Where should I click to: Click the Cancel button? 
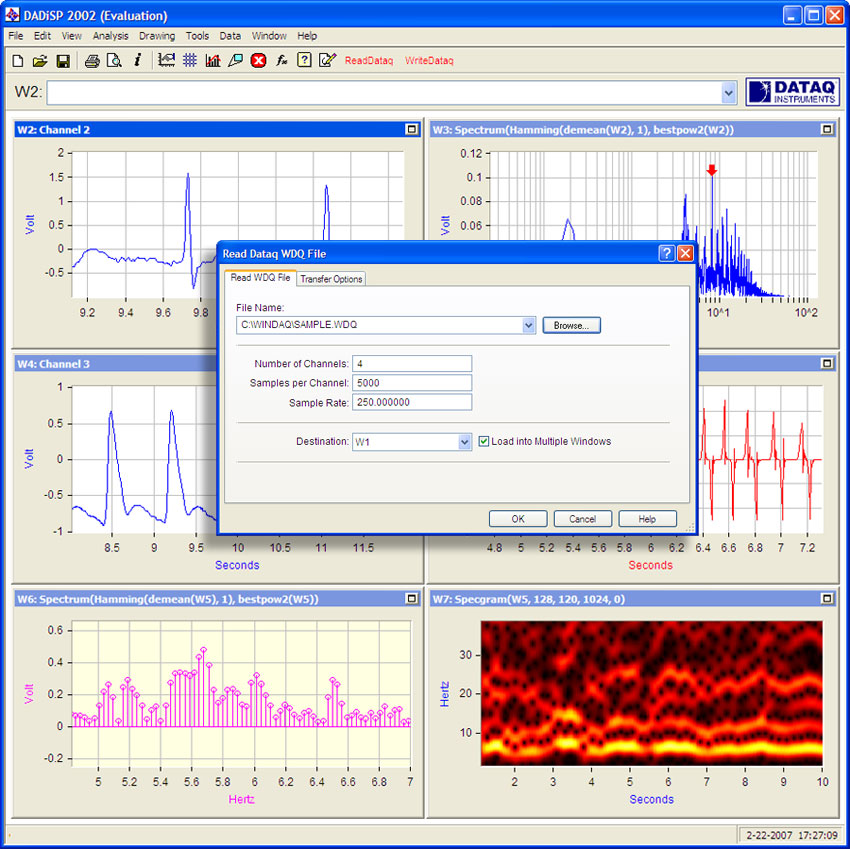click(x=583, y=519)
